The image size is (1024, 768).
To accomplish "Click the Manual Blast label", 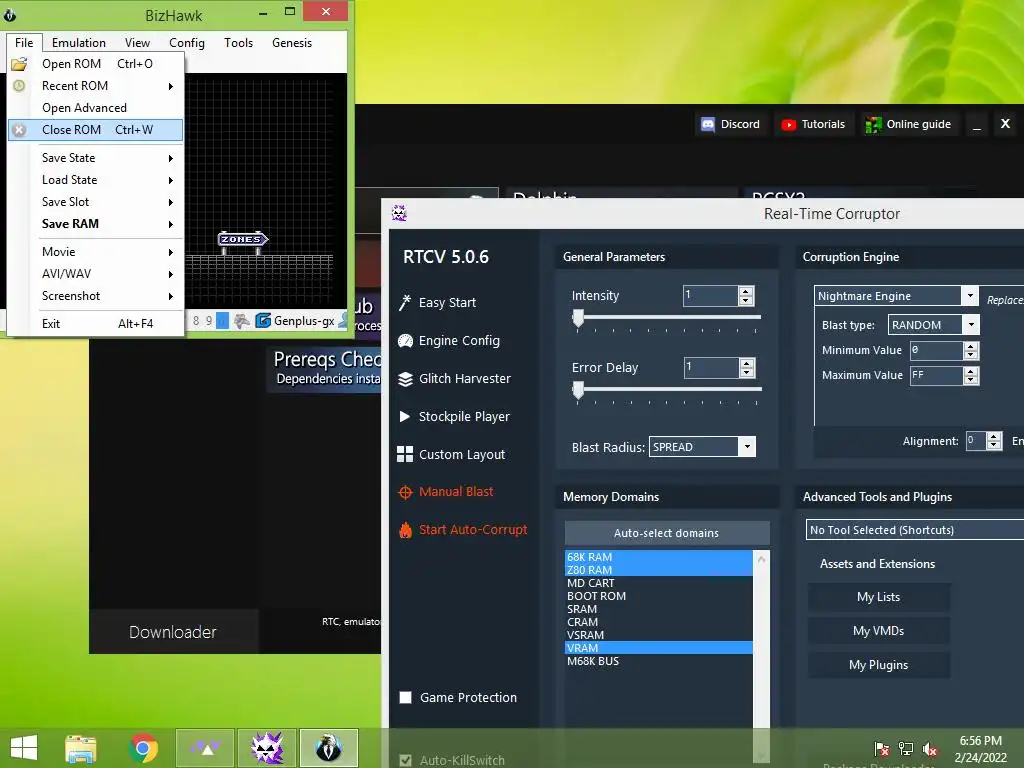I will point(456,492).
